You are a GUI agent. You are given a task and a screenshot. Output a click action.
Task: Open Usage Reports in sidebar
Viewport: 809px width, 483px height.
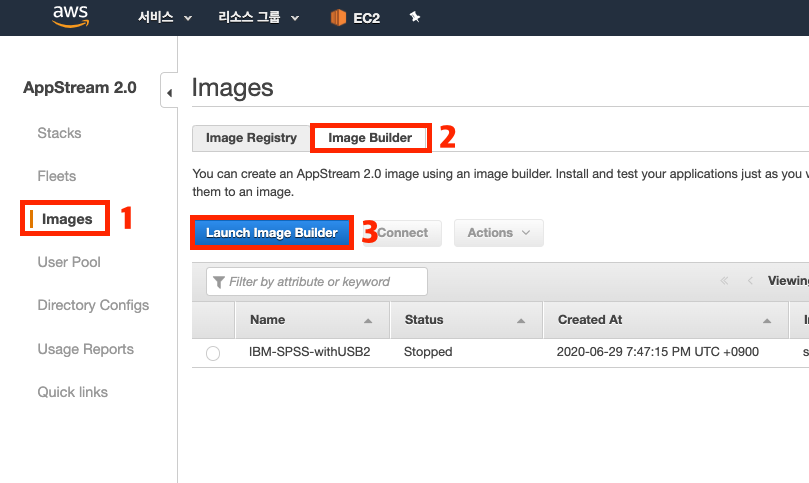click(86, 349)
